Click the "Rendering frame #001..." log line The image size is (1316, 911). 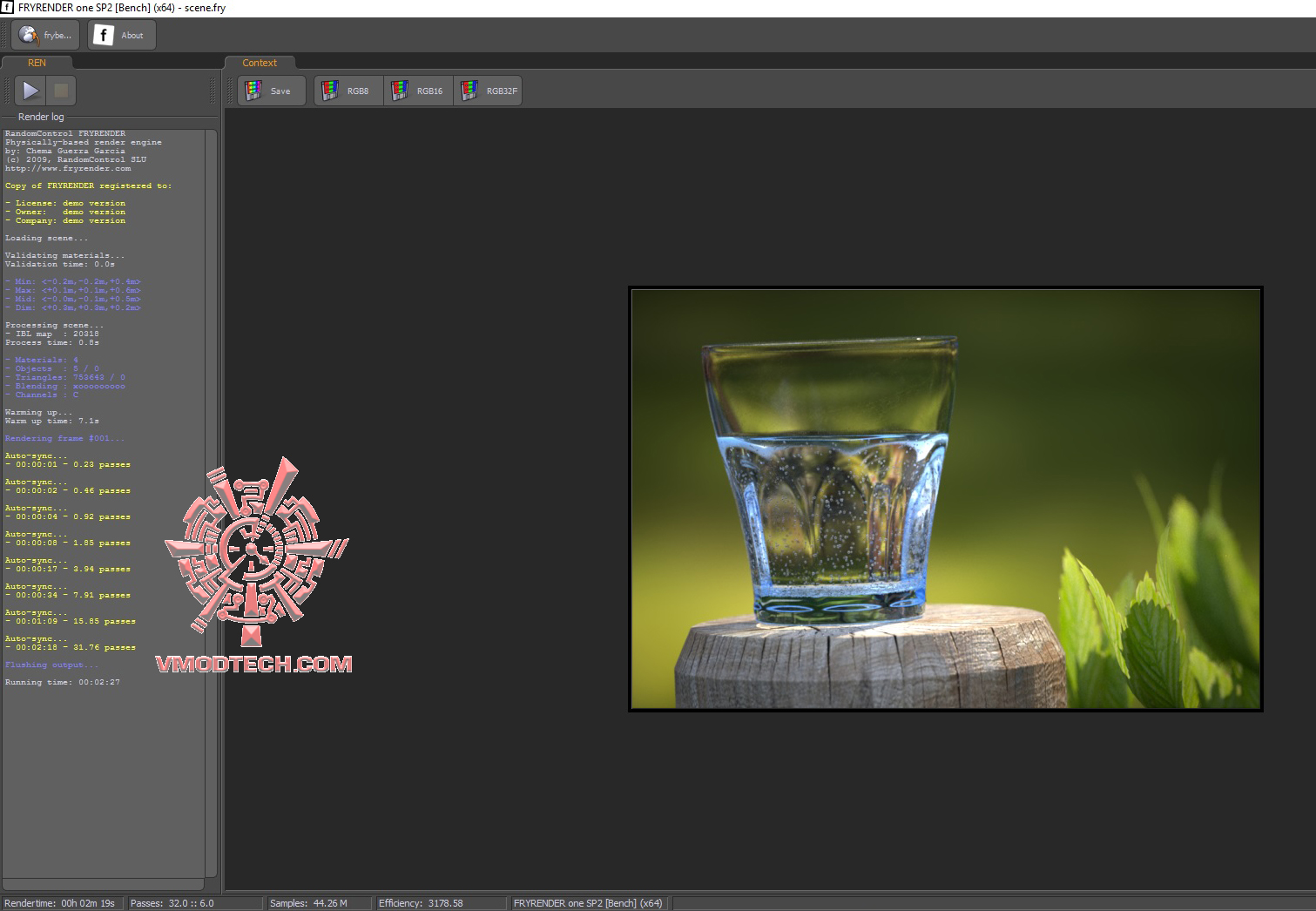65,438
